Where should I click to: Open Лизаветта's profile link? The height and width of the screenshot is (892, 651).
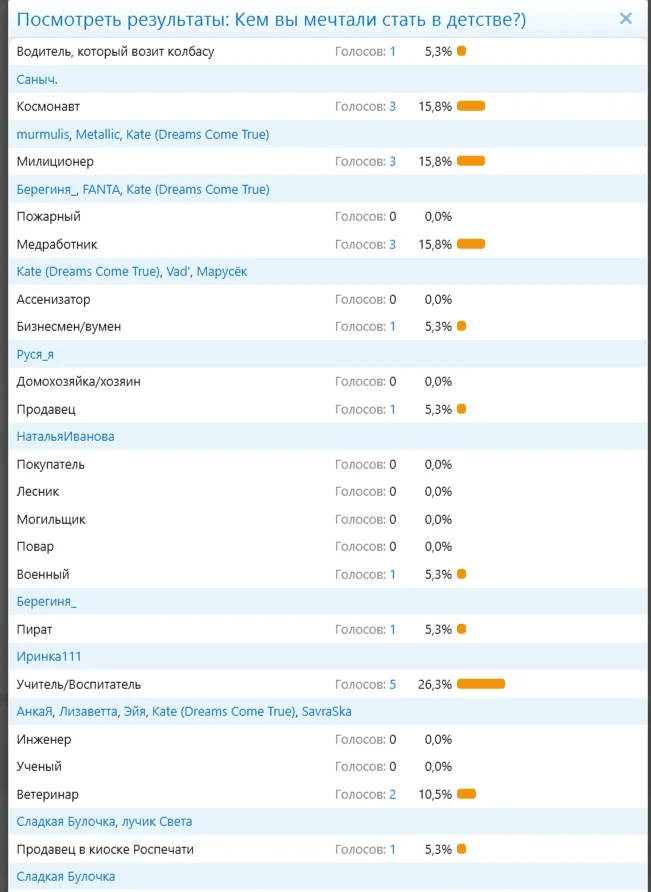(x=89, y=712)
